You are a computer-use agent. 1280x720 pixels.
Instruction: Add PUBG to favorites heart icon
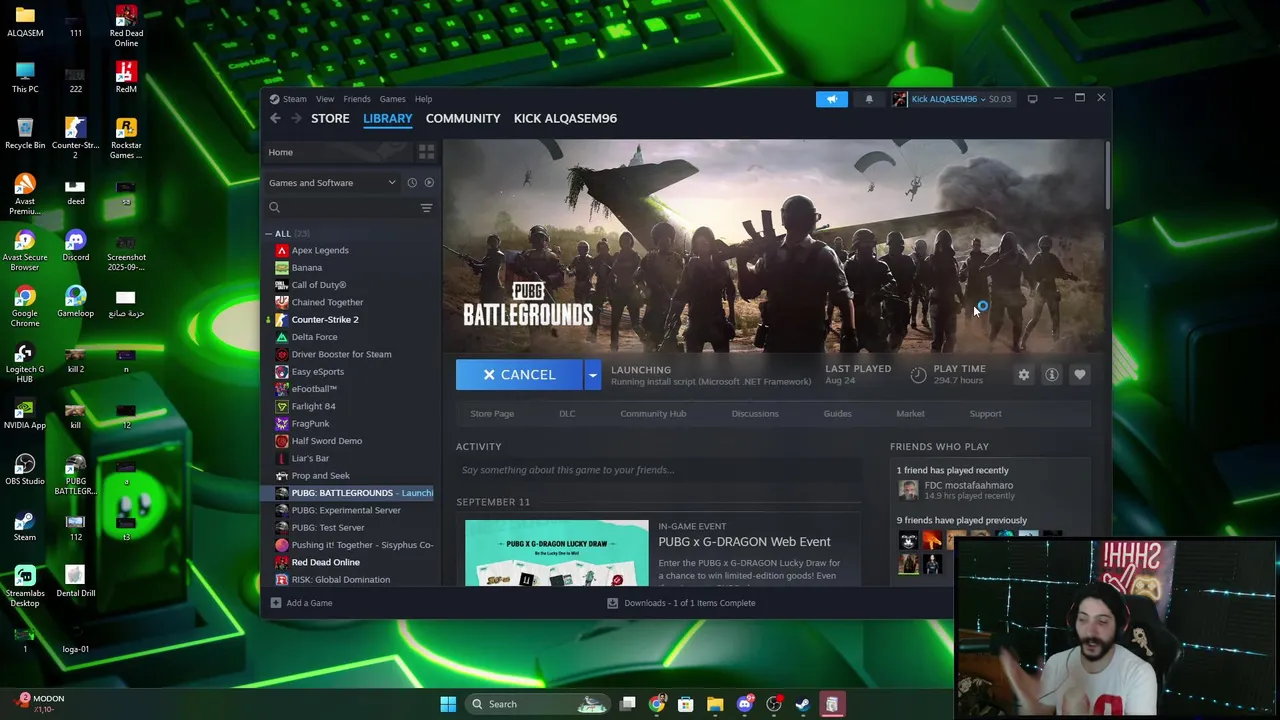point(1080,375)
